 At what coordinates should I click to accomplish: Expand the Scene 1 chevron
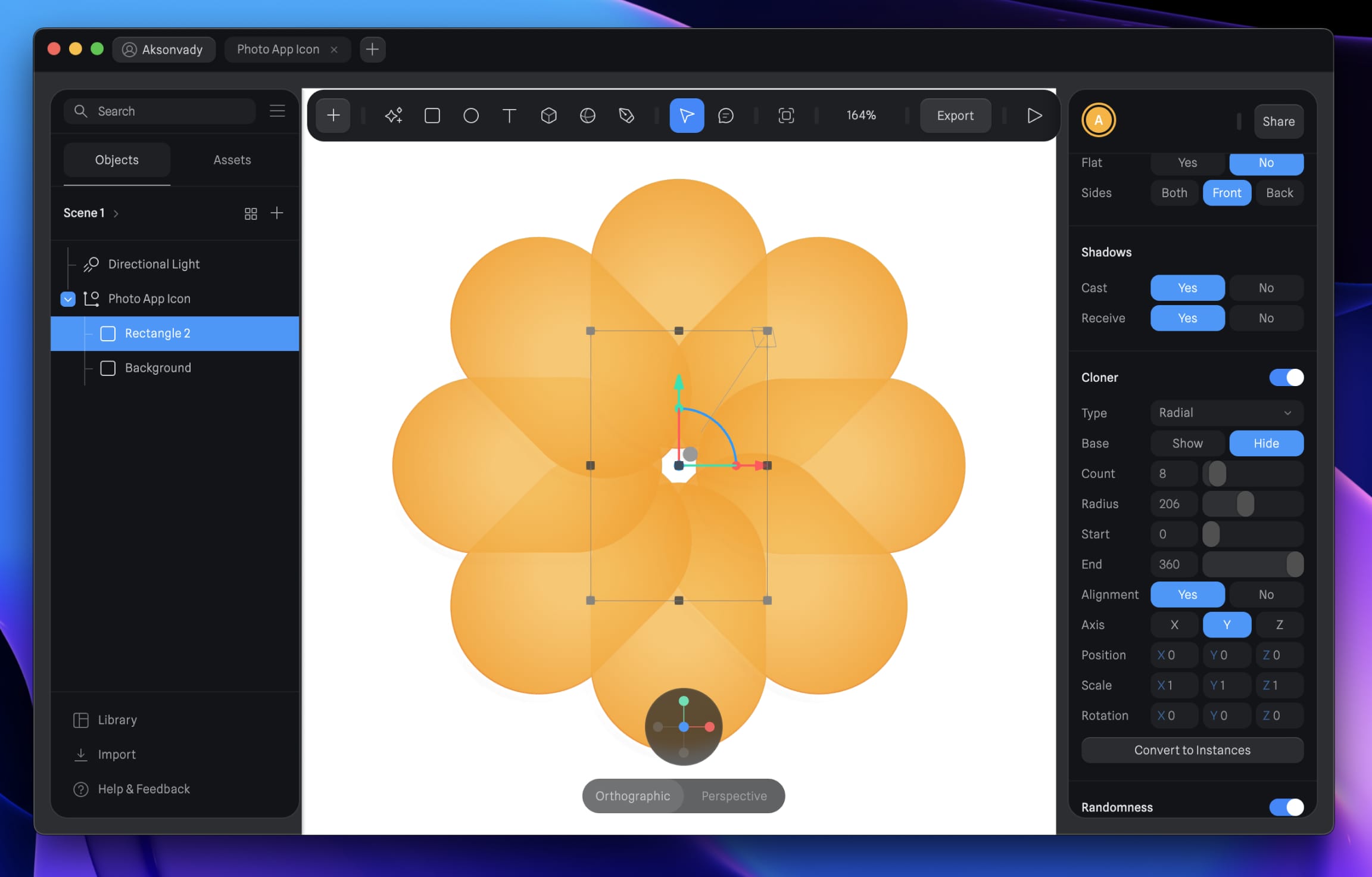pos(116,214)
